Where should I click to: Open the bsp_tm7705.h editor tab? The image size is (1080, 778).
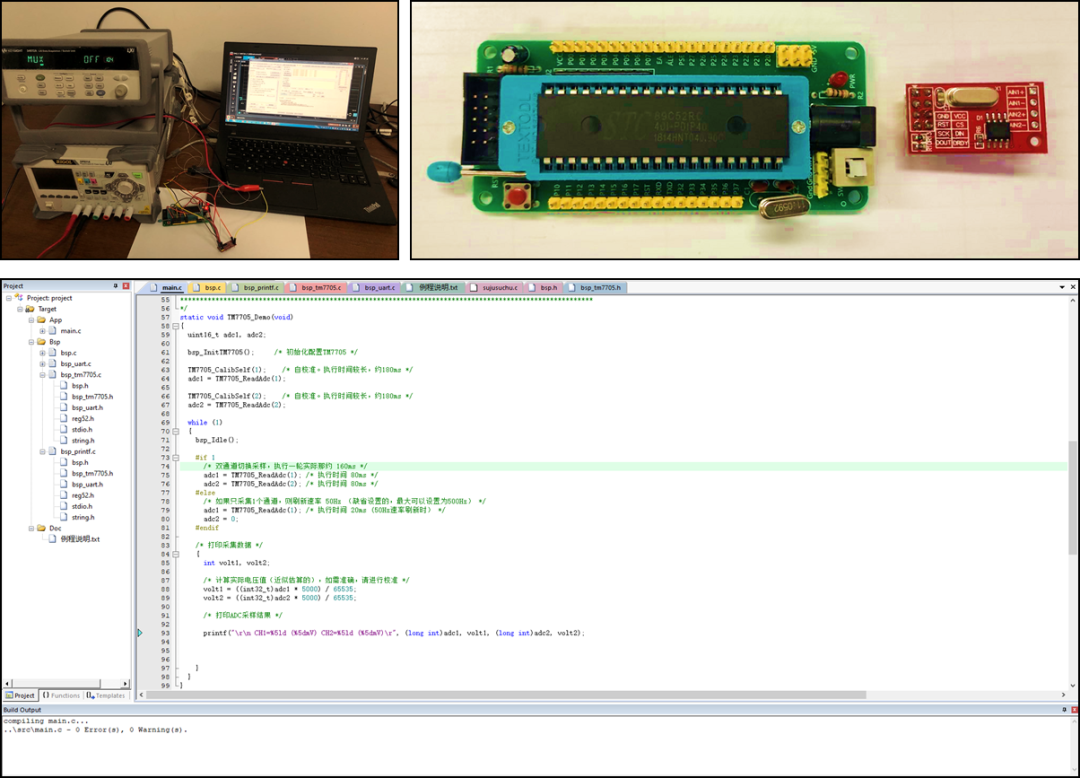(x=595, y=288)
